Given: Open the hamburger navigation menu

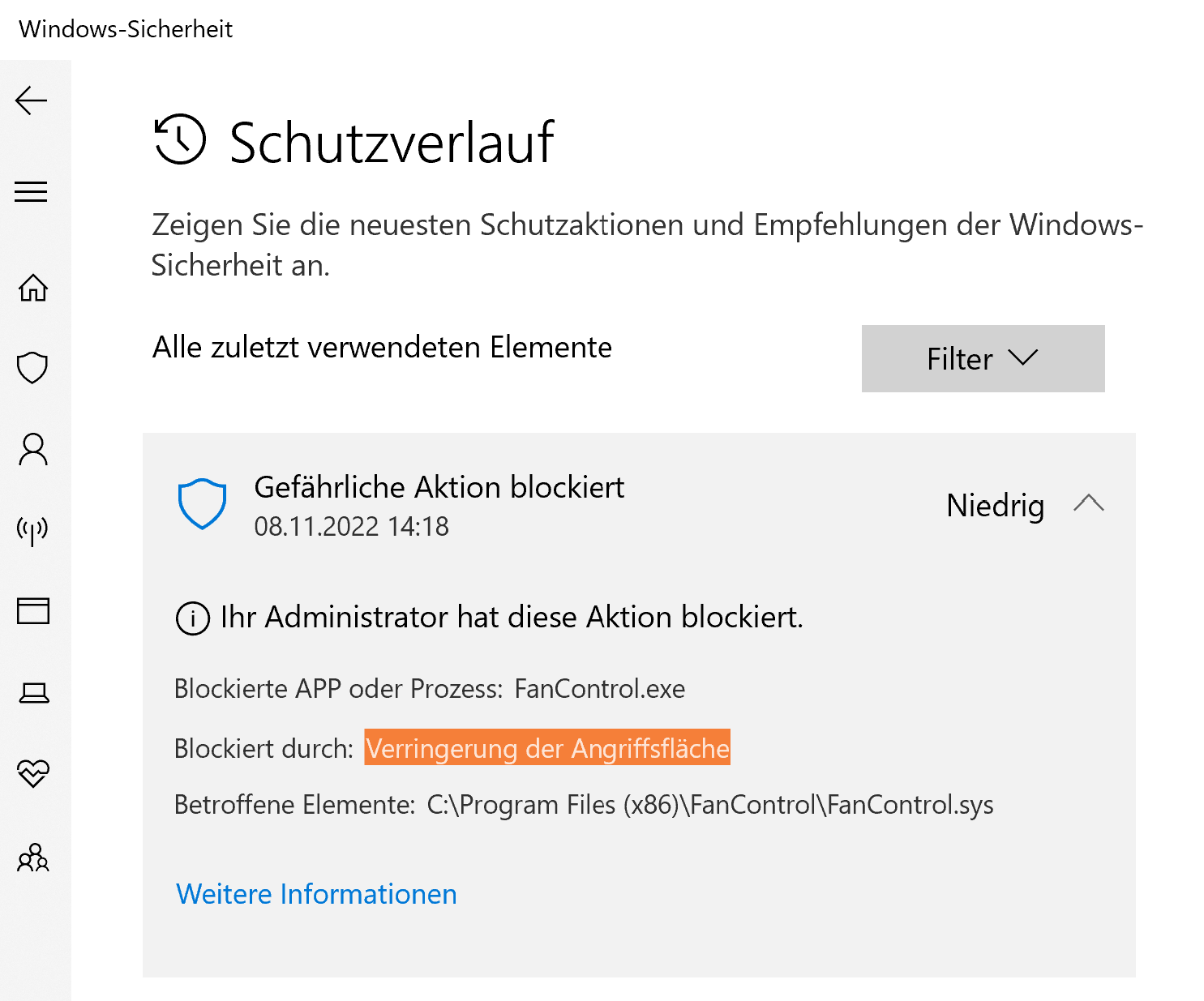Looking at the screenshot, I should coord(32,191).
